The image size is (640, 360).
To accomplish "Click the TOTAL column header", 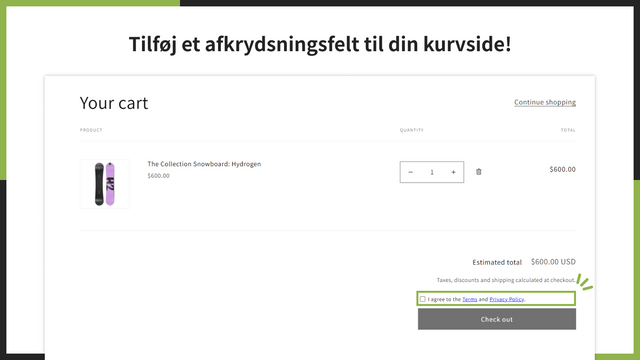I will (x=568, y=130).
